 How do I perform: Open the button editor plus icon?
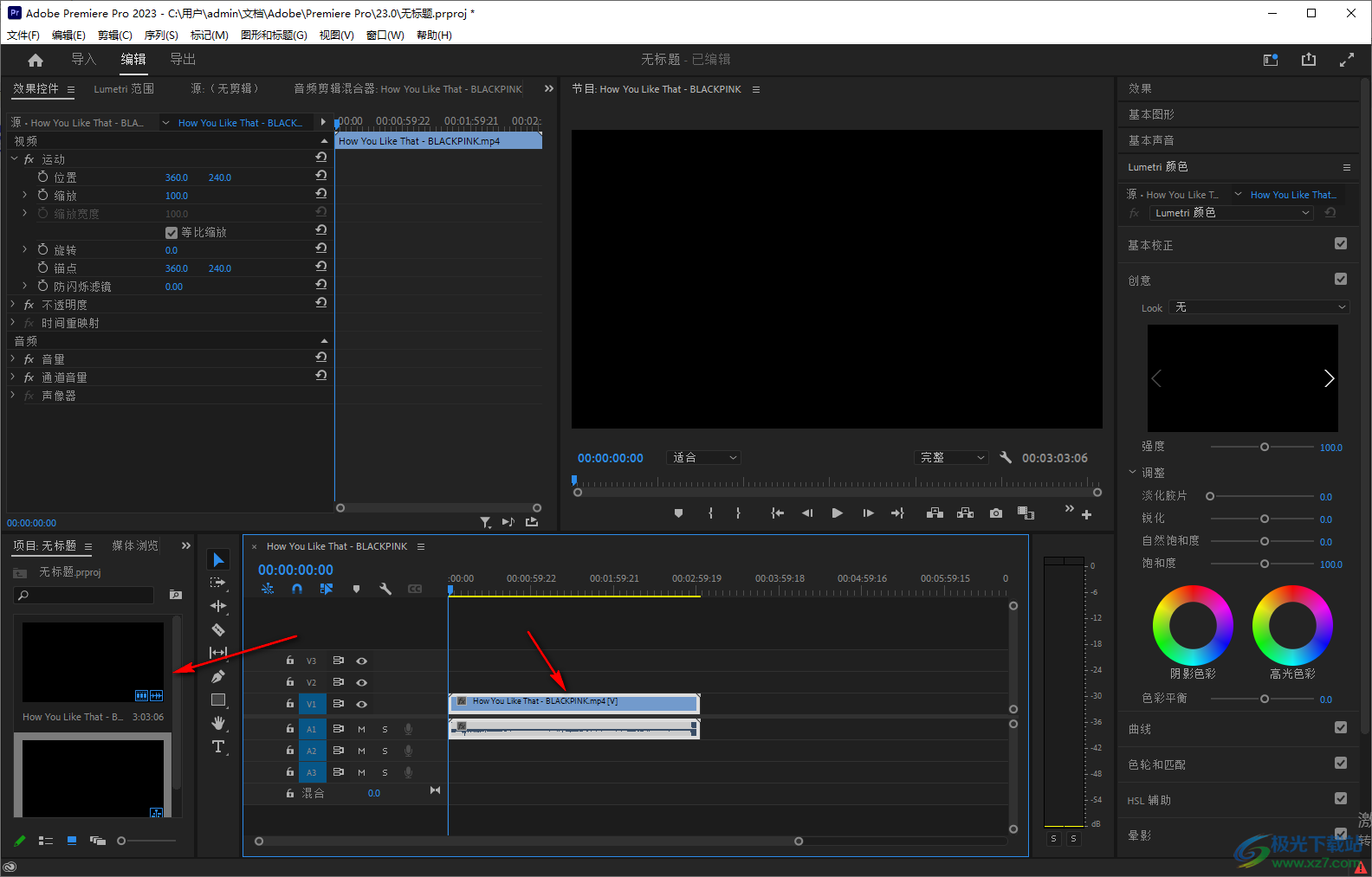point(1087,514)
